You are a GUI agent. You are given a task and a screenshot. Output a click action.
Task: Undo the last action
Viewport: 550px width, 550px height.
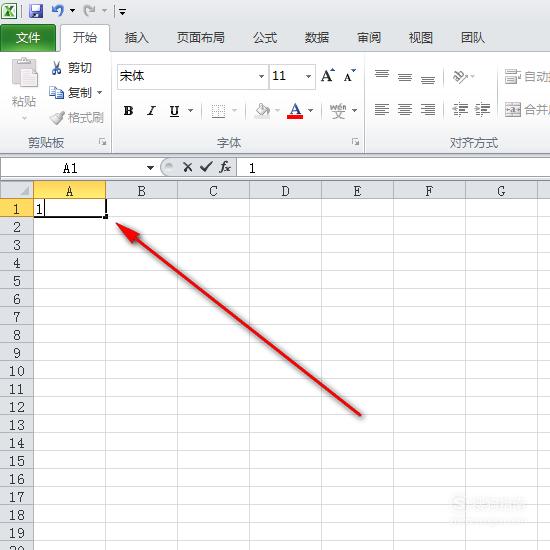58,11
